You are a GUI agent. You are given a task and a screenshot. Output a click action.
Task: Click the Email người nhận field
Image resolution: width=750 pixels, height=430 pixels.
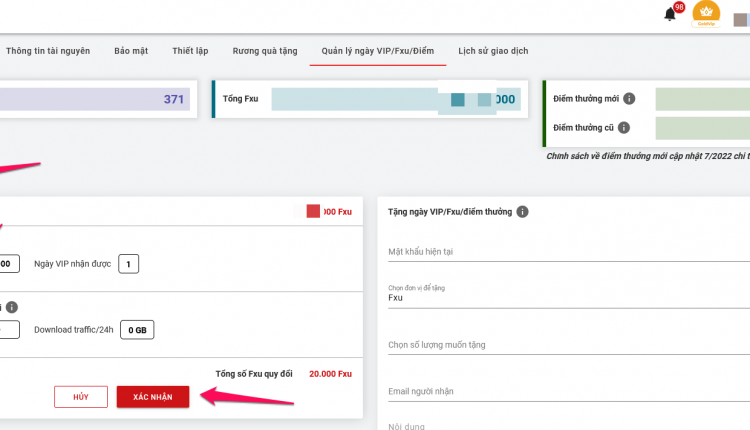pos(569,391)
